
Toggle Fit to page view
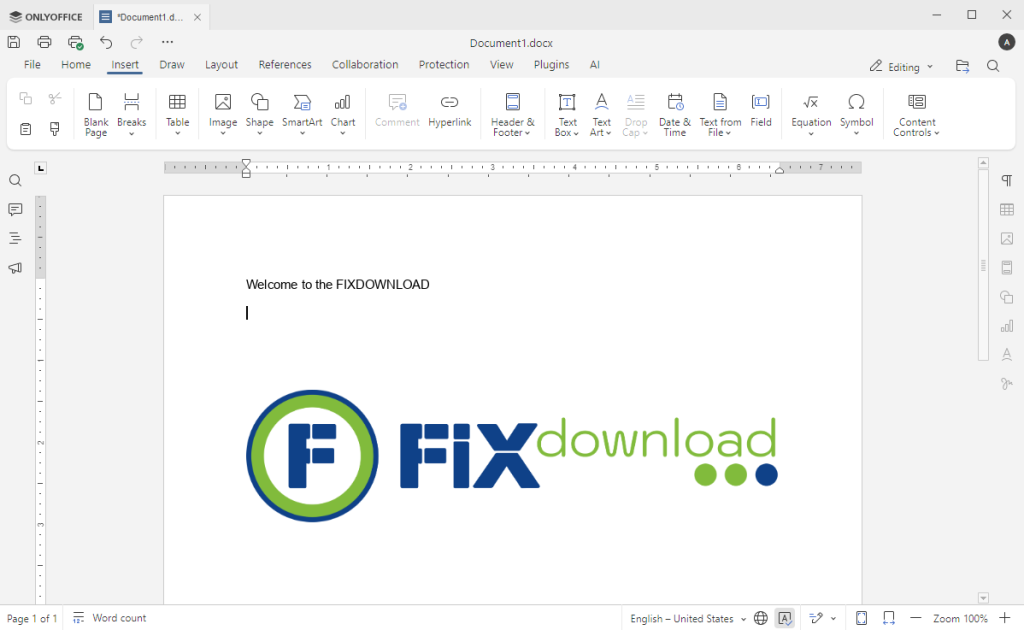[x=861, y=619]
